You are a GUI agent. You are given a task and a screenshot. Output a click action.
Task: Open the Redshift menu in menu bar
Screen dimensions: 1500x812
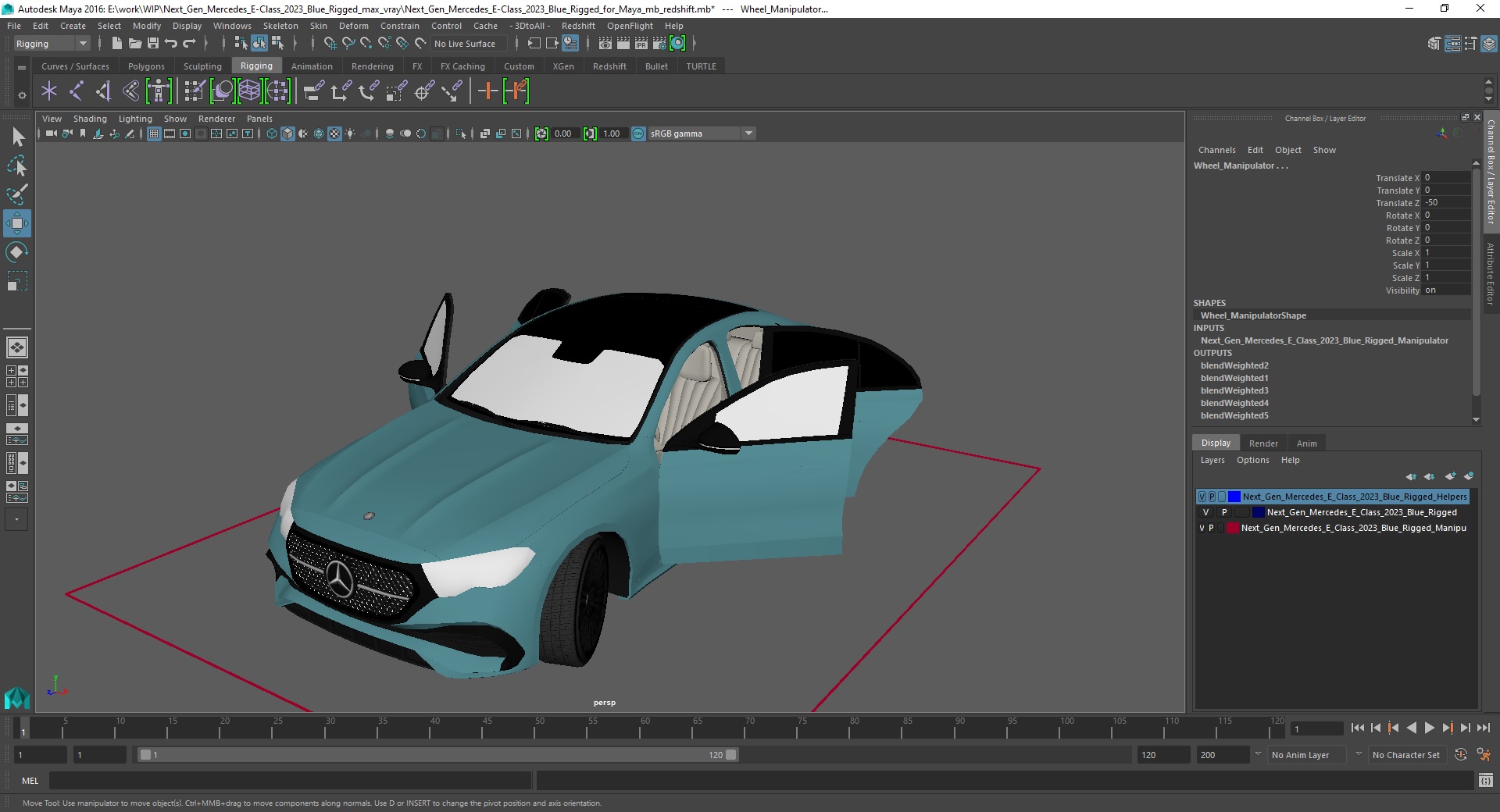(578, 26)
